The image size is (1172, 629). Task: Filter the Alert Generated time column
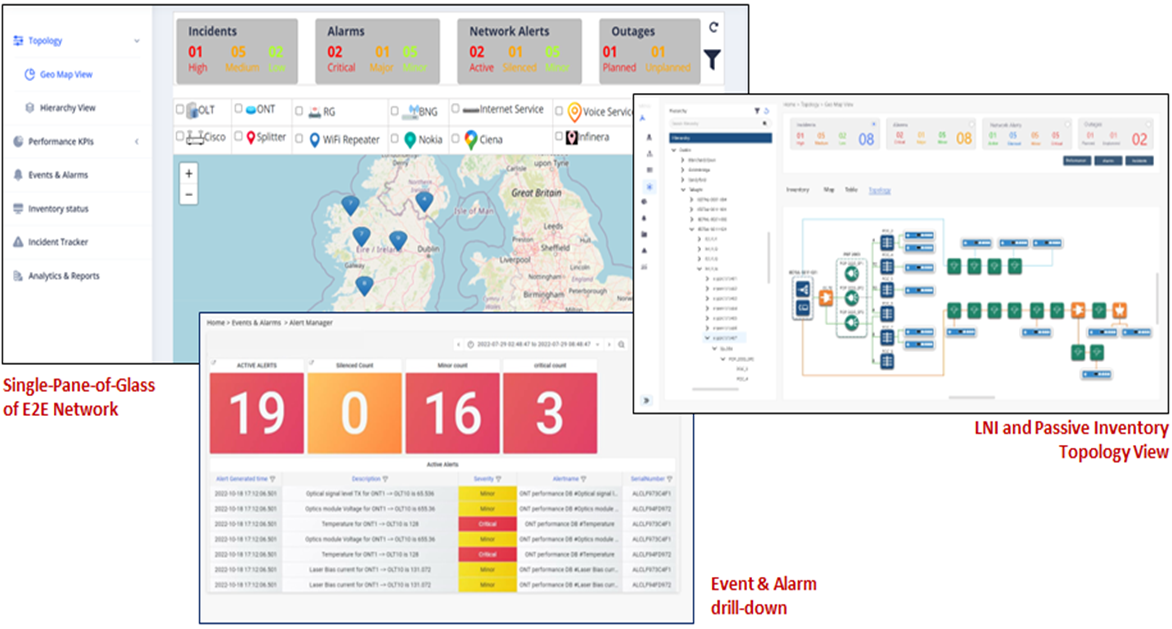pyautogui.click(x=272, y=479)
